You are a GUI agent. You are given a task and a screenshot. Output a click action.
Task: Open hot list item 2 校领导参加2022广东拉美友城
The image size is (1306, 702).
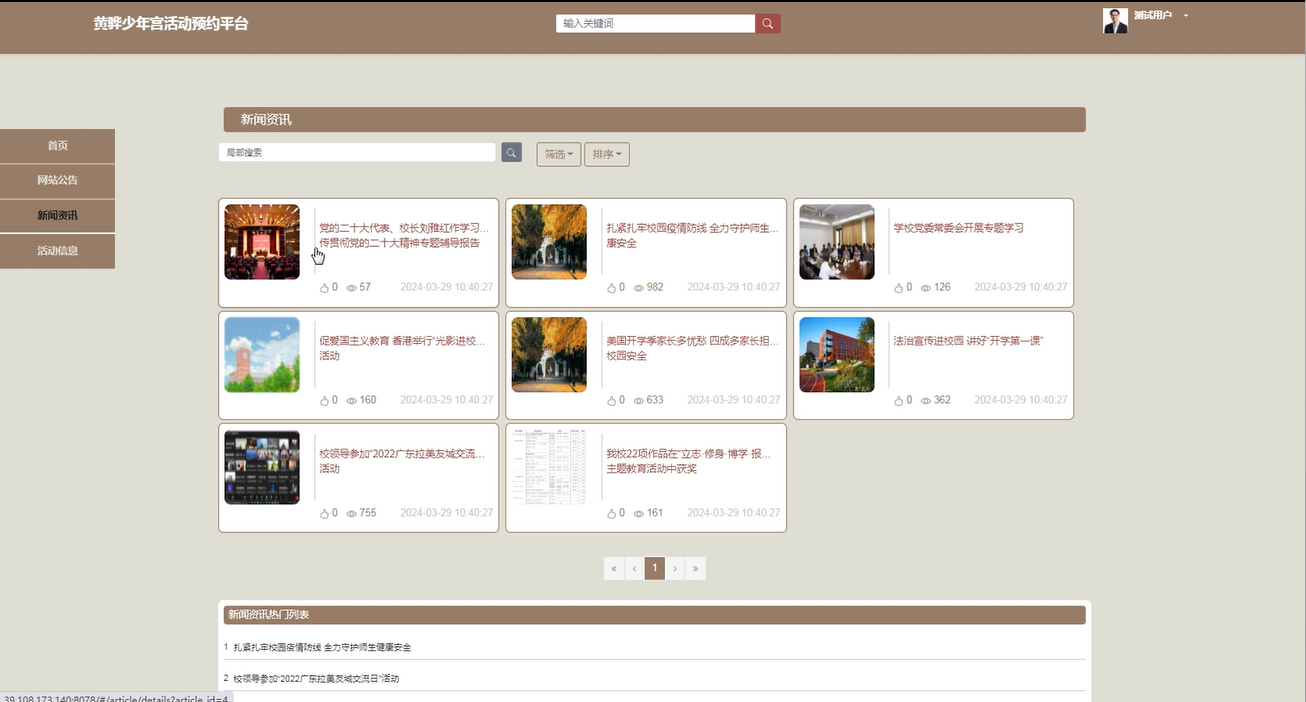tap(316, 679)
